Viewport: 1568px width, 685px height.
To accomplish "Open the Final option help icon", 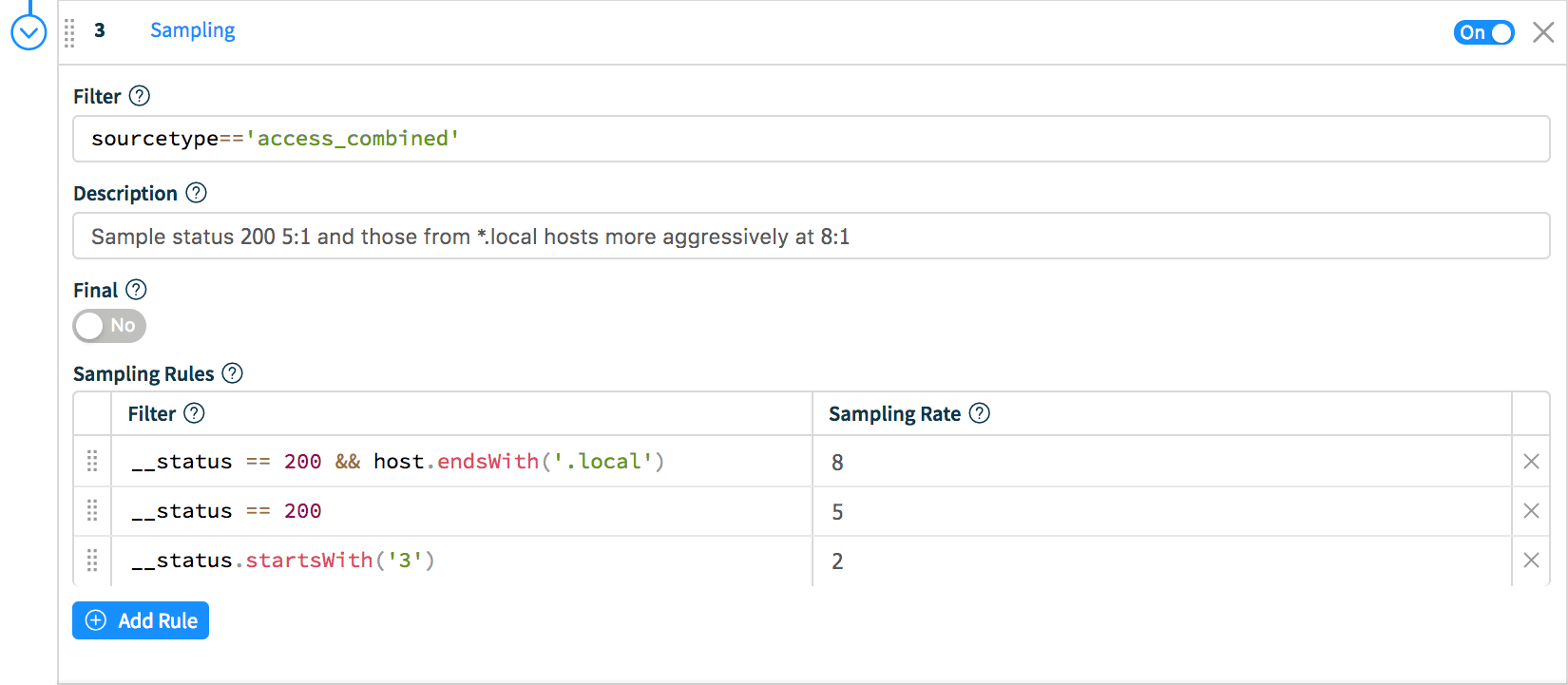I will tap(136, 290).
